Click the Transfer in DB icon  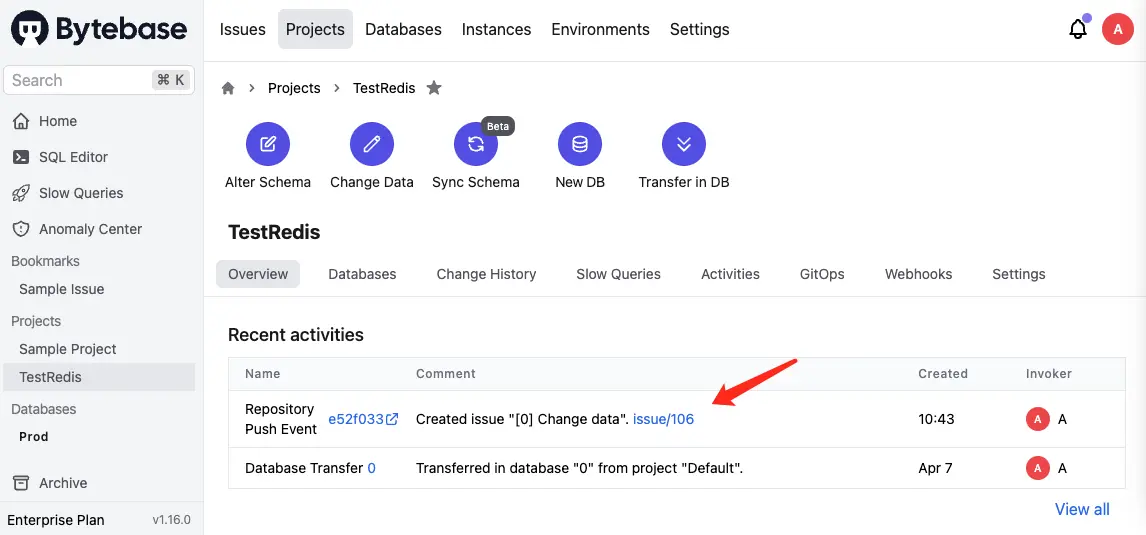coord(684,144)
